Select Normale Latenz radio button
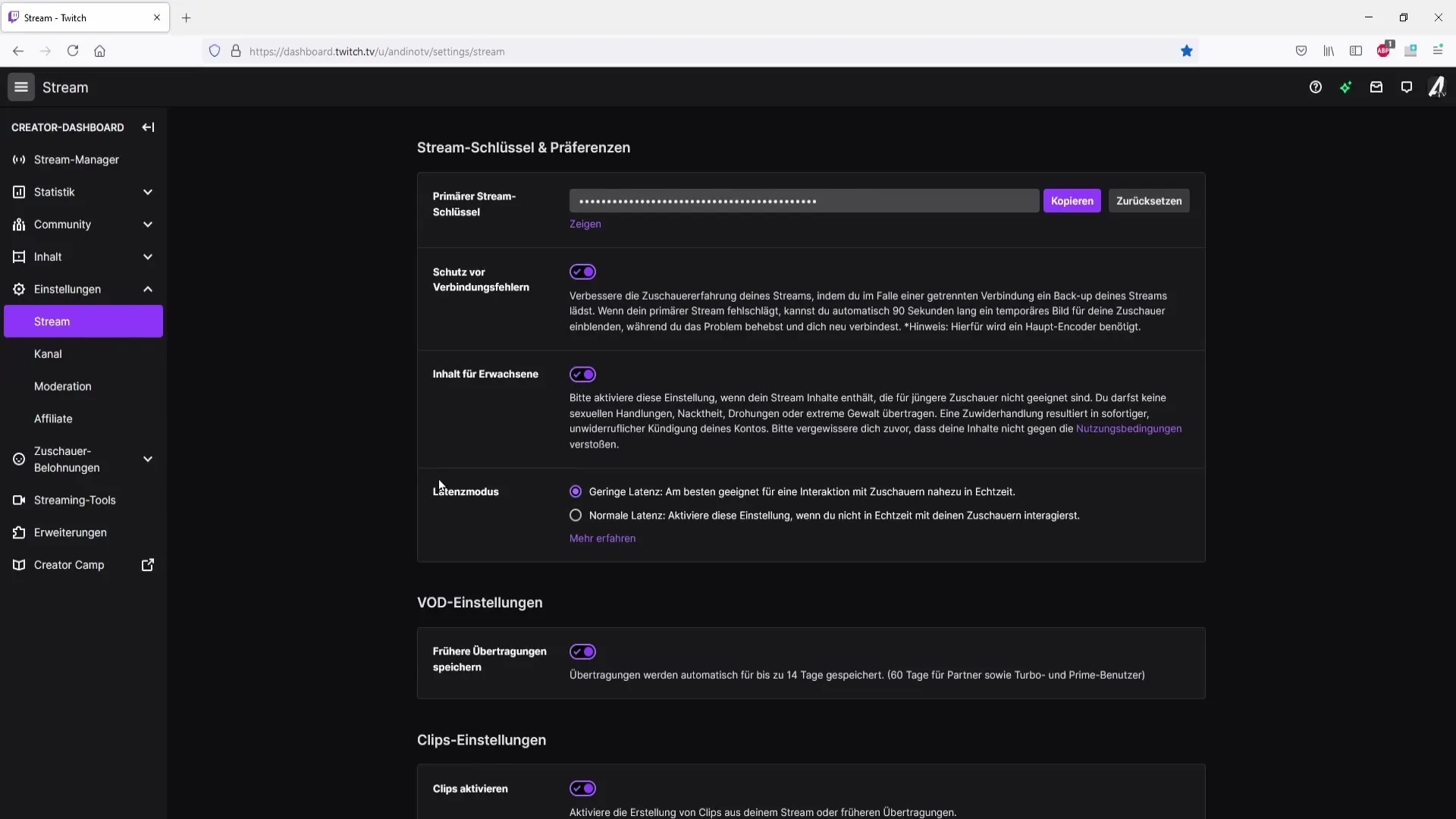Screen dimensions: 1456x819 [576, 515]
